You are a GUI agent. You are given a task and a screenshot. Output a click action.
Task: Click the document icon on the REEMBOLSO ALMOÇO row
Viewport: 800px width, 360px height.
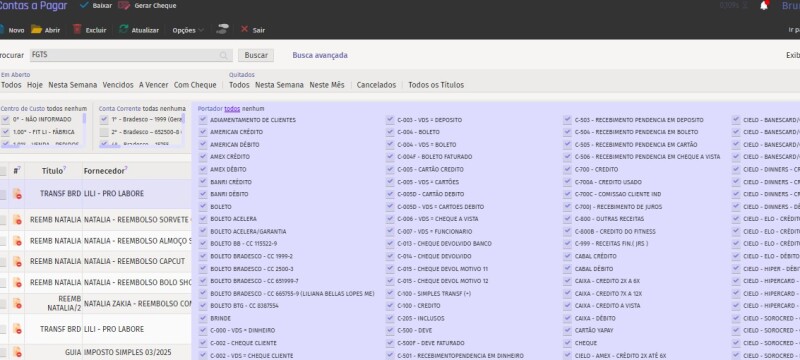[x=17, y=241]
